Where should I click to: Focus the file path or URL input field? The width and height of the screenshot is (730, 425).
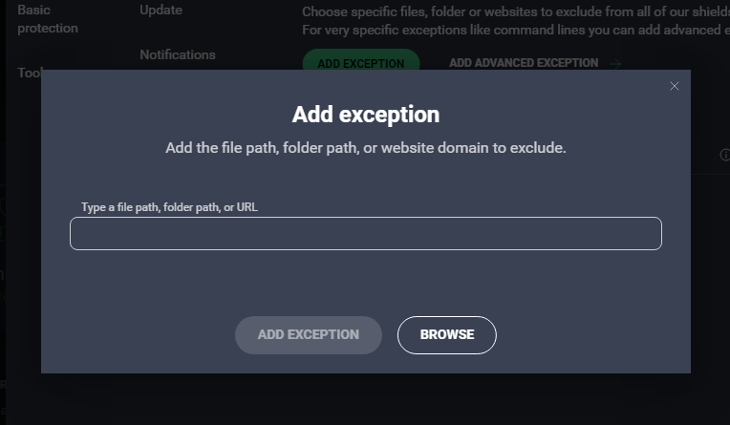[365, 233]
